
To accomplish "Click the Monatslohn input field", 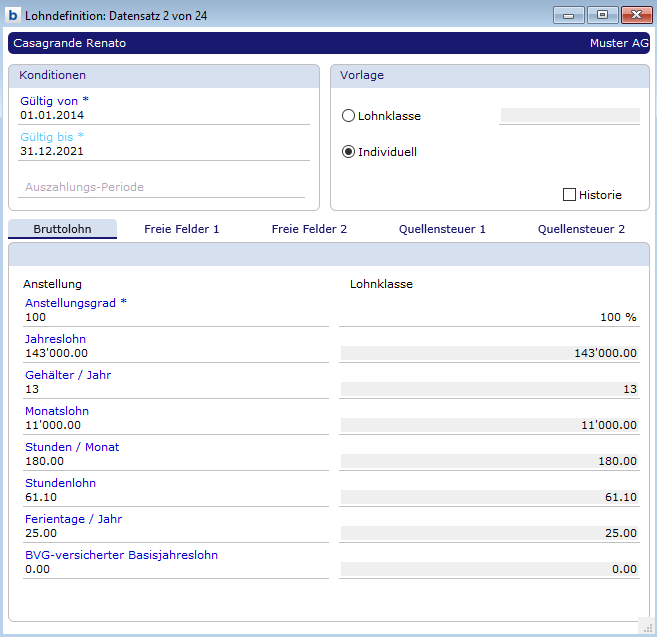I will coord(176,425).
